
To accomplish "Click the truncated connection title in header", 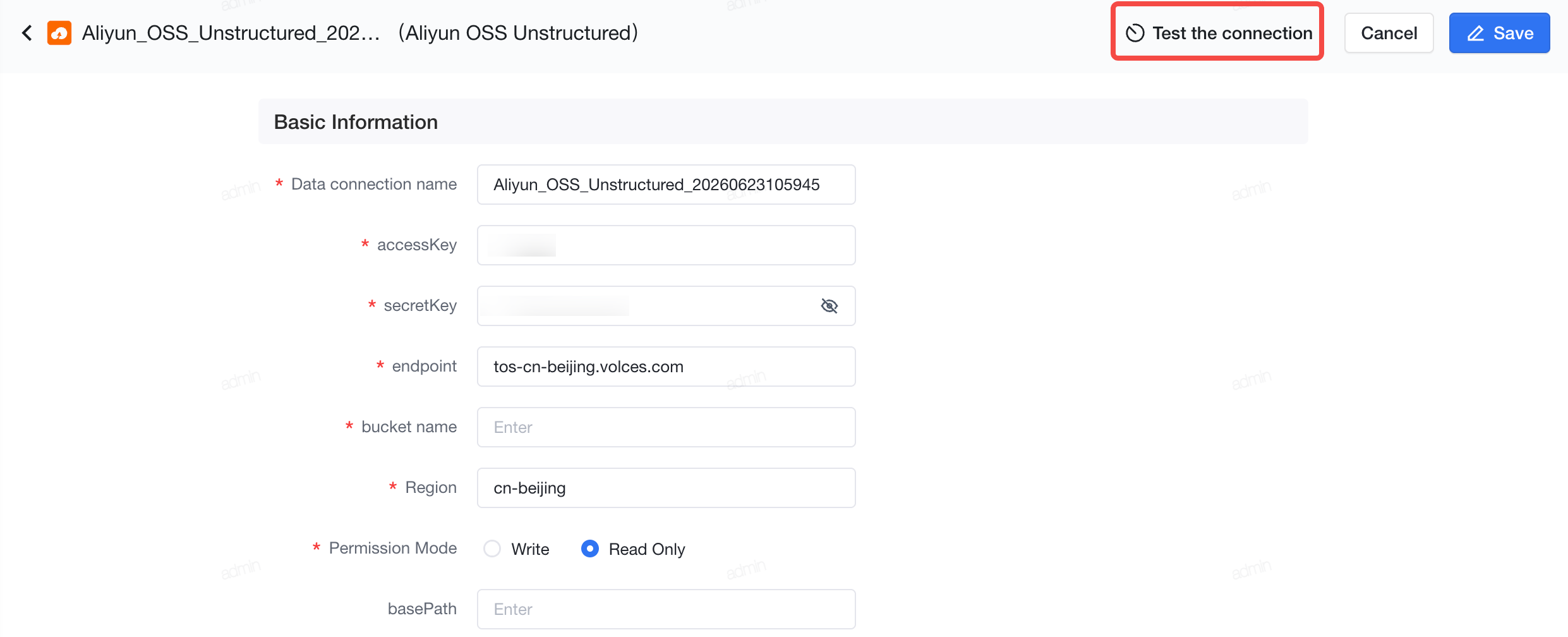I will [x=231, y=33].
